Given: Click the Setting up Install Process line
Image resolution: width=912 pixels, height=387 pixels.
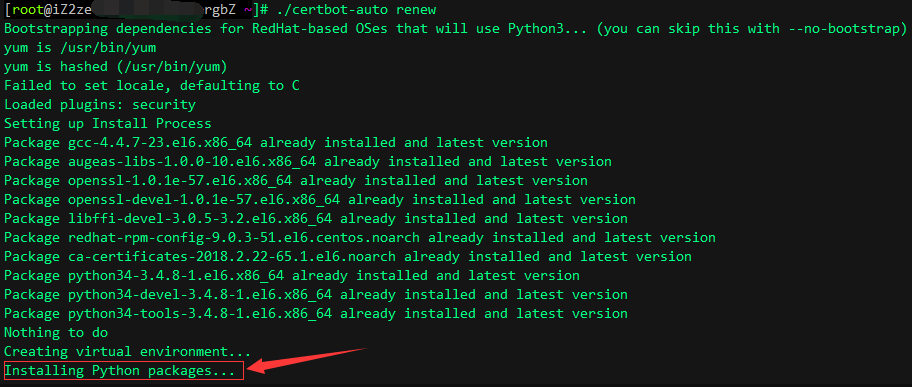Looking at the screenshot, I should coord(108,123).
